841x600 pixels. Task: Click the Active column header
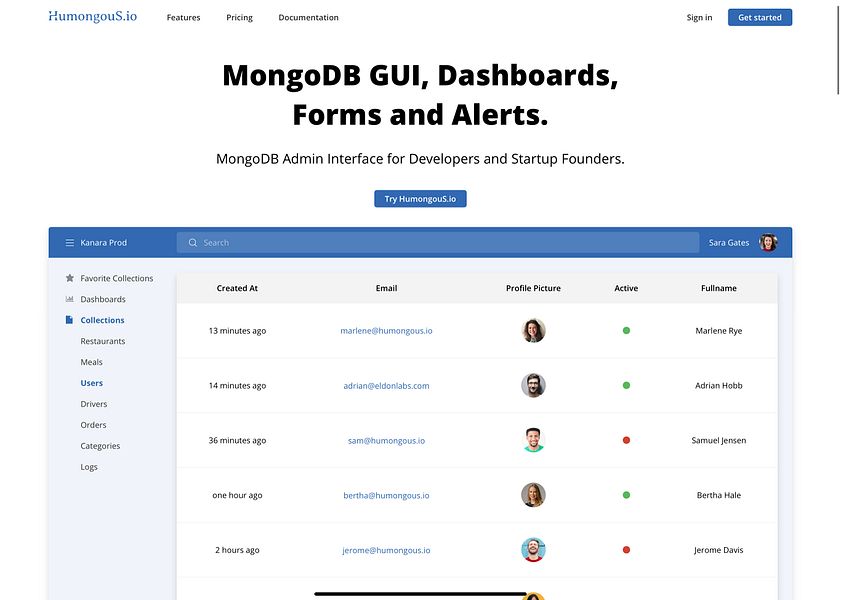click(626, 288)
